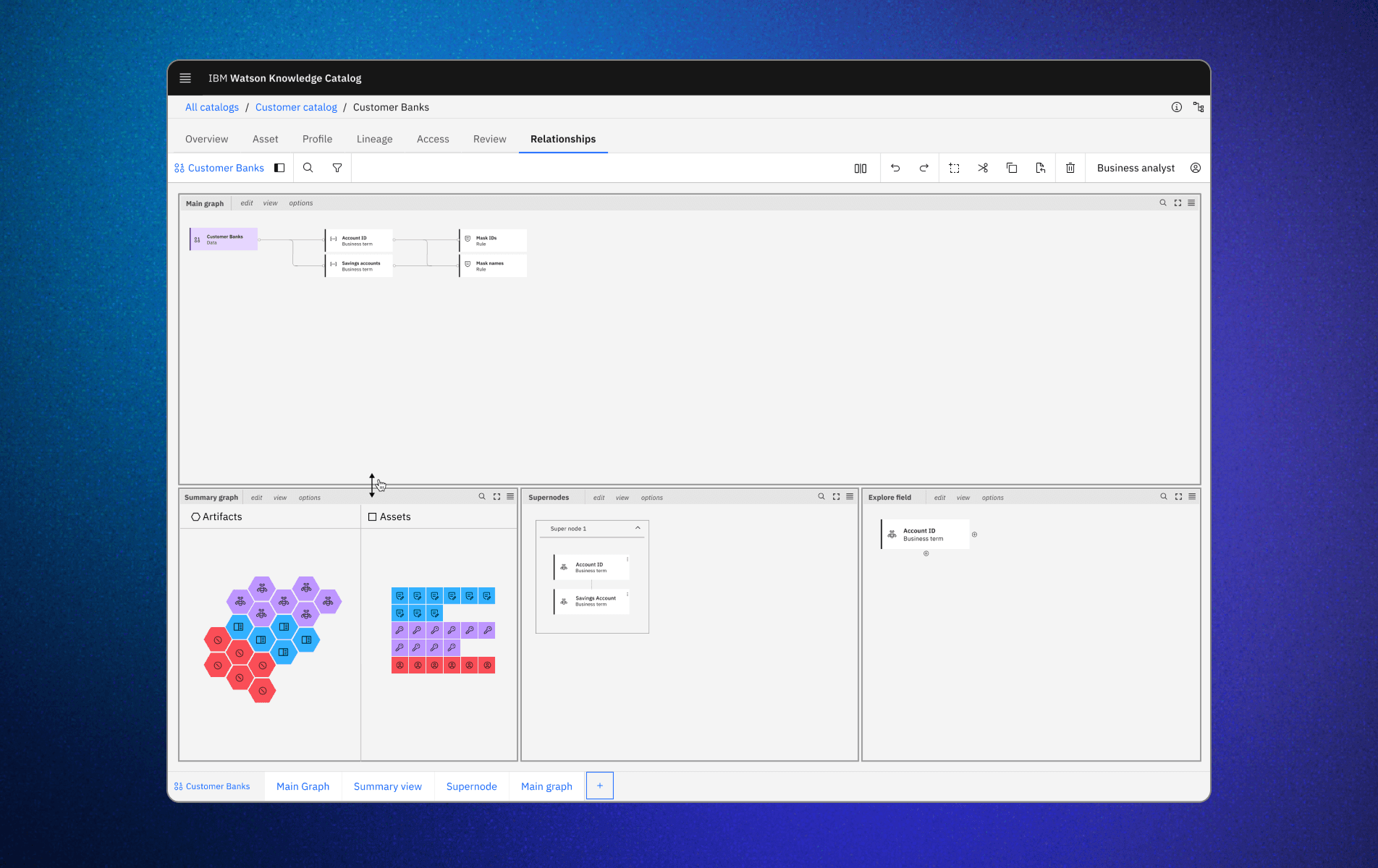This screenshot has width=1378, height=868.
Task: Copy the selected nodes
Action: (1012, 168)
